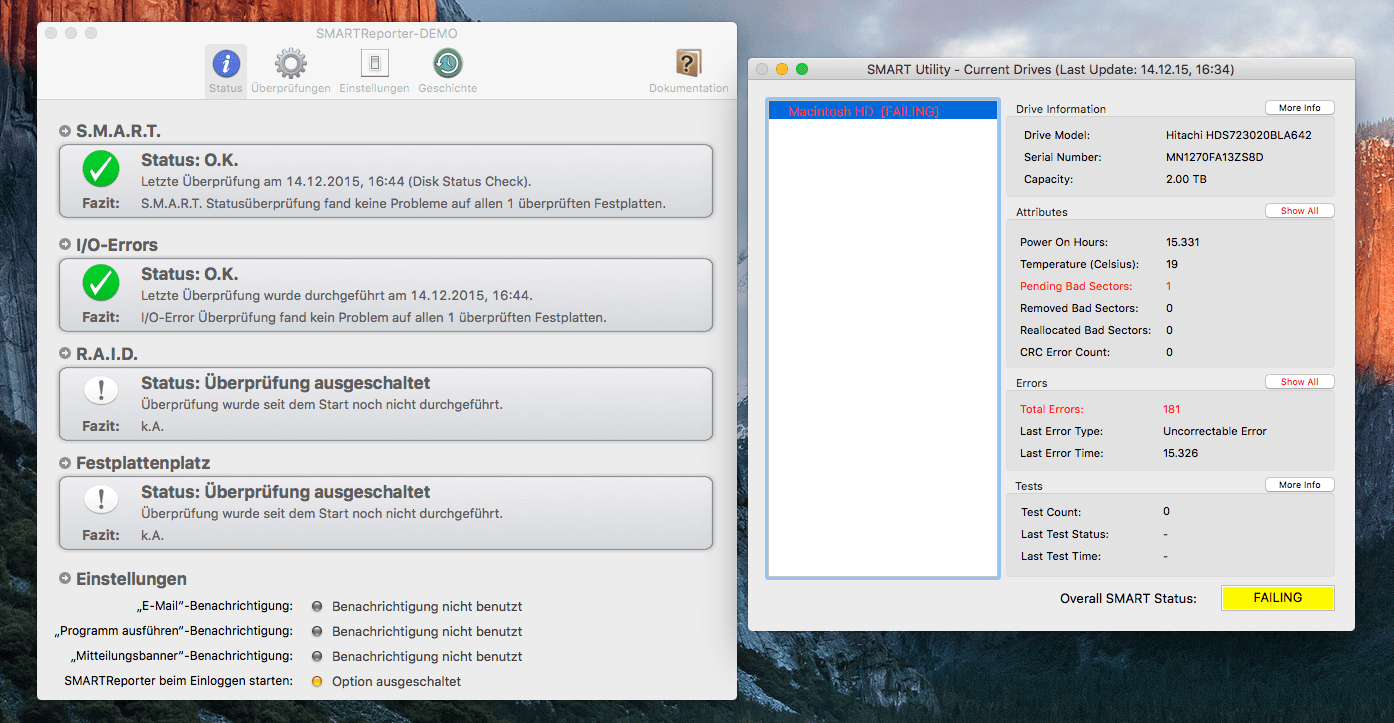The width and height of the screenshot is (1394, 723).
Task: Open the Überprüfungen gear icon
Action: (291, 66)
